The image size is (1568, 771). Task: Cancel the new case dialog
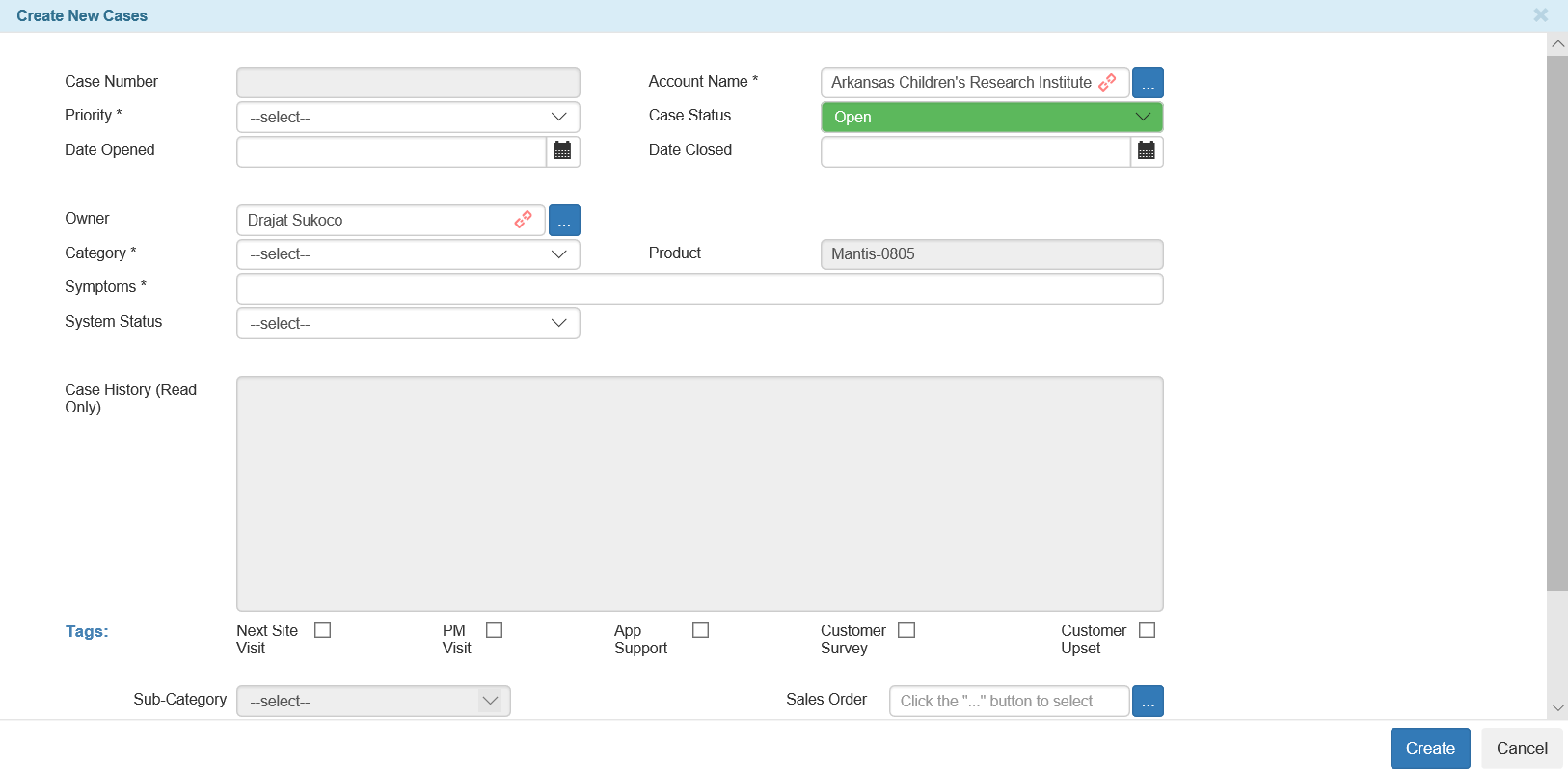tap(1522, 748)
